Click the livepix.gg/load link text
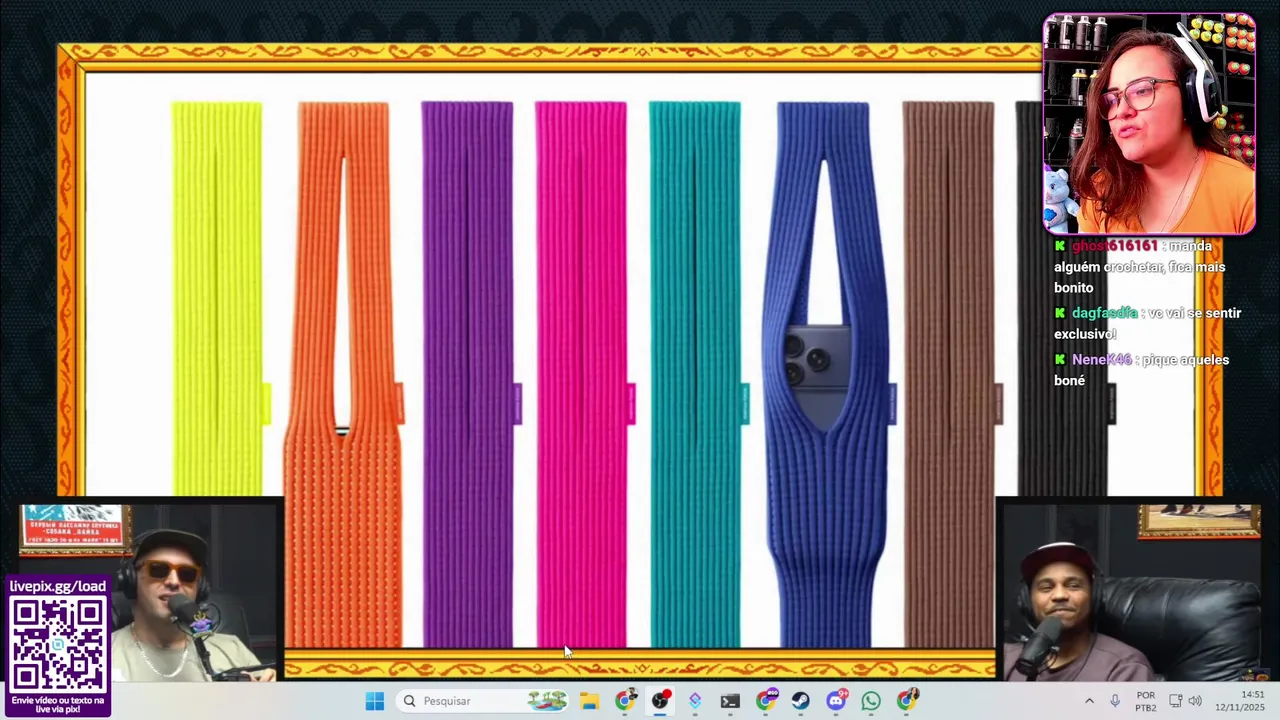Screen dimensions: 1280x720 point(57,586)
